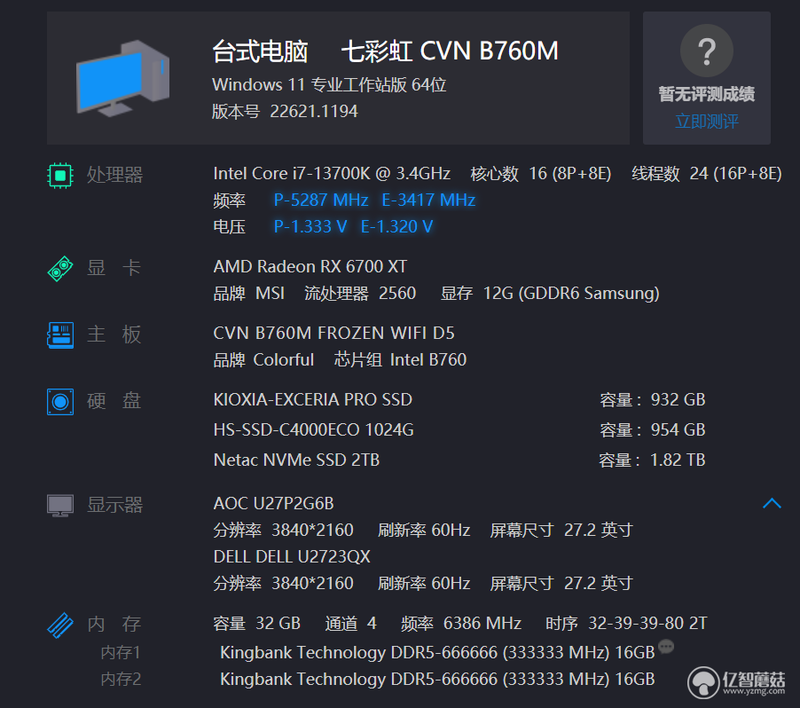Screen dimensions: 800x708
Task: Click 频率 6386 MHz memory value
Action: (x=461, y=623)
